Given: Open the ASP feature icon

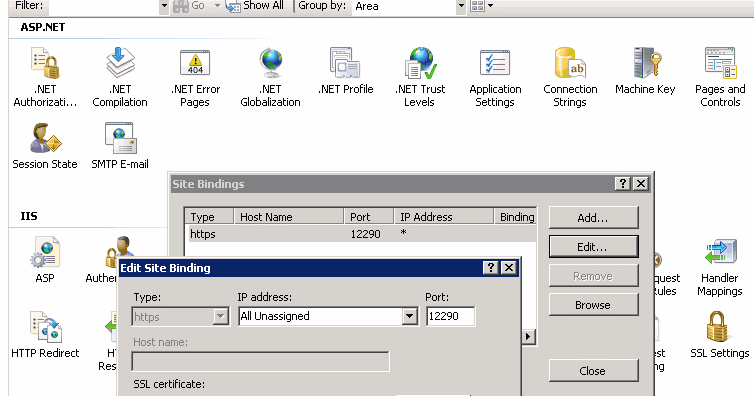Looking at the screenshot, I should click(45, 260).
